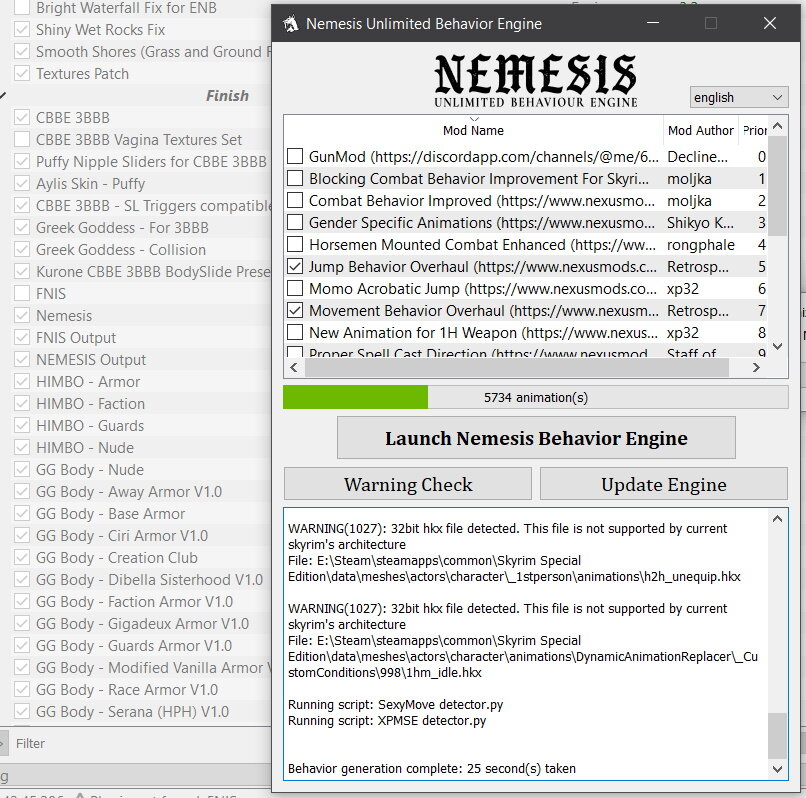Click the Update Engine button
The height and width of the screenshot is (798, 806).
coord(664,484)
